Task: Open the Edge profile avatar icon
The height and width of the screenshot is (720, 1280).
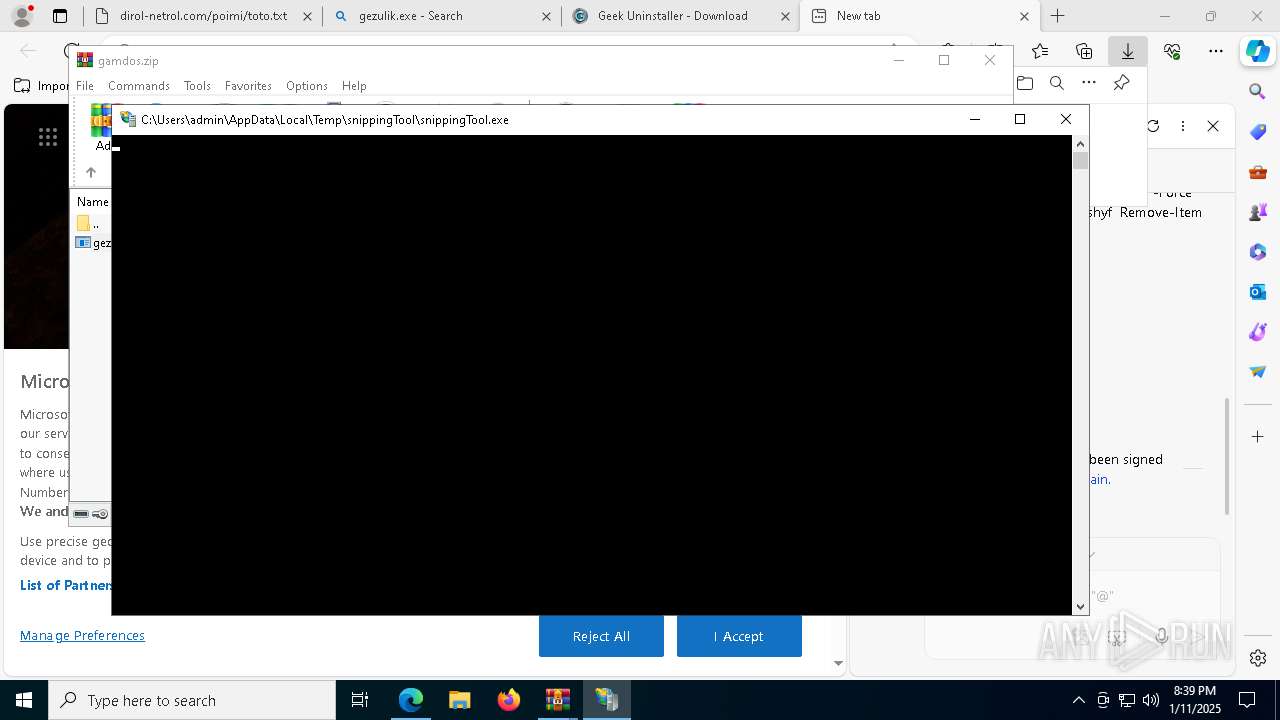Action: coord(22,16)
